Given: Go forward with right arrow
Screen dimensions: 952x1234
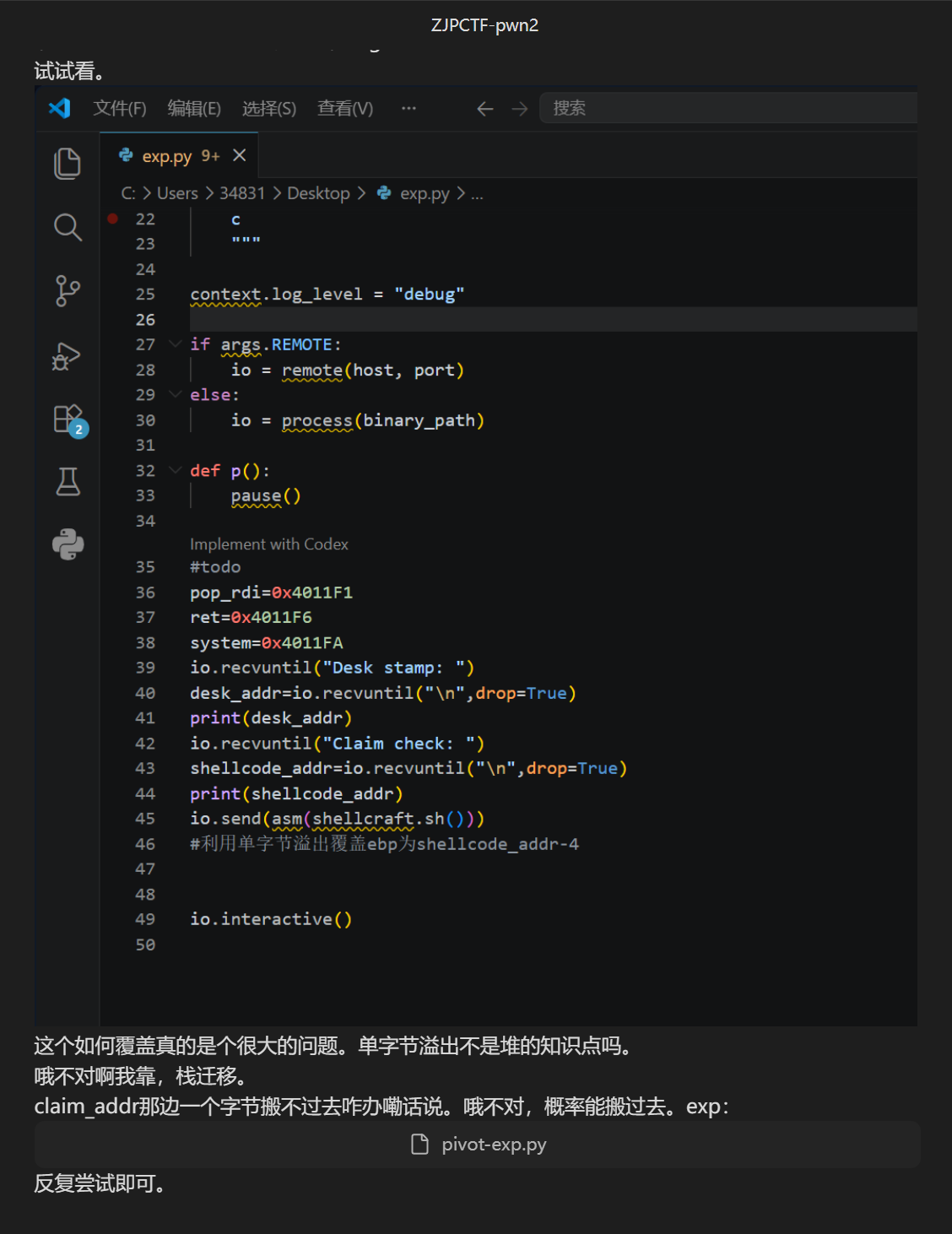Looking at the screenshot, I should pos(520,108).
